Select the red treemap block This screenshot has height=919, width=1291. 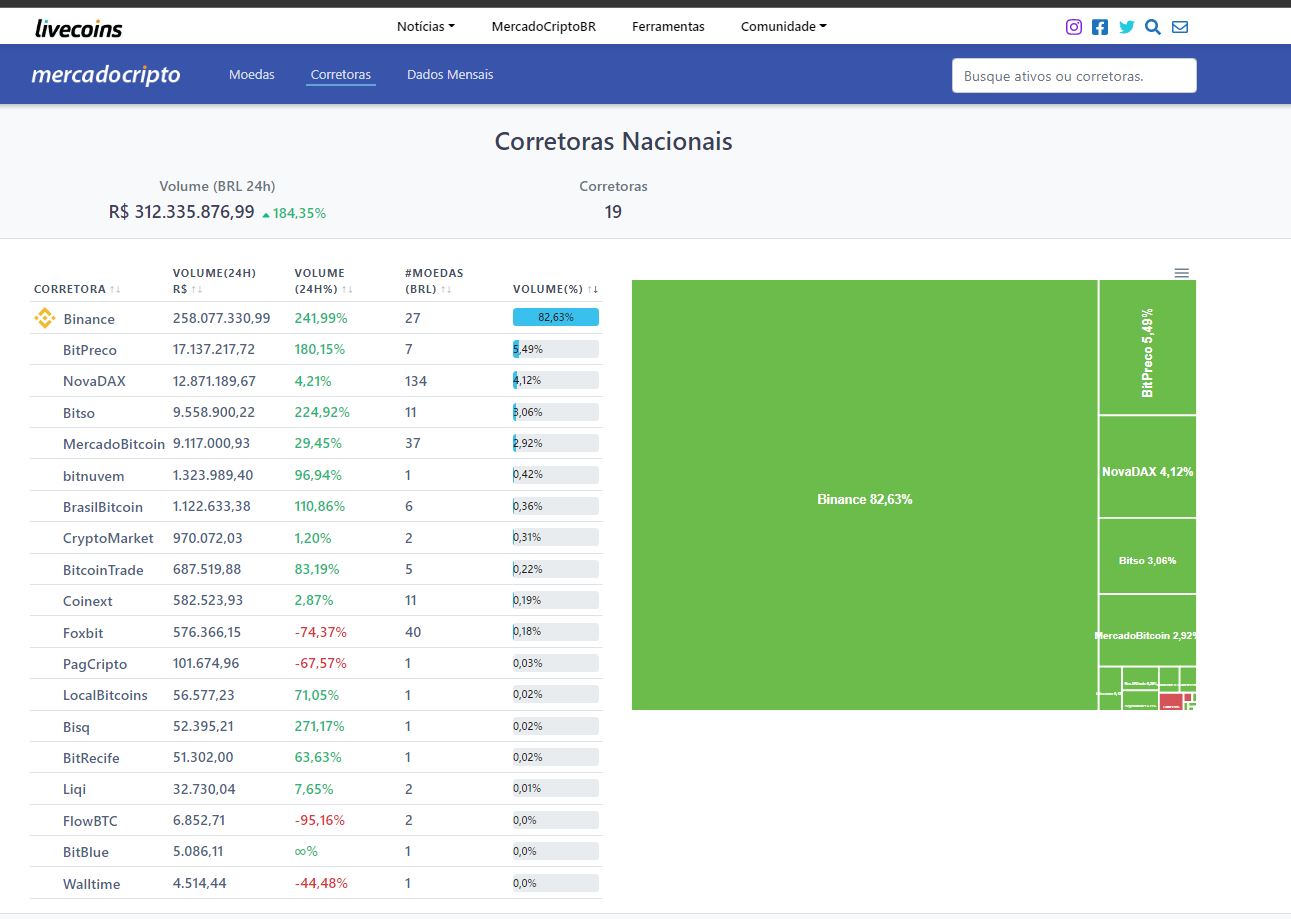(x=1171, y=702)
